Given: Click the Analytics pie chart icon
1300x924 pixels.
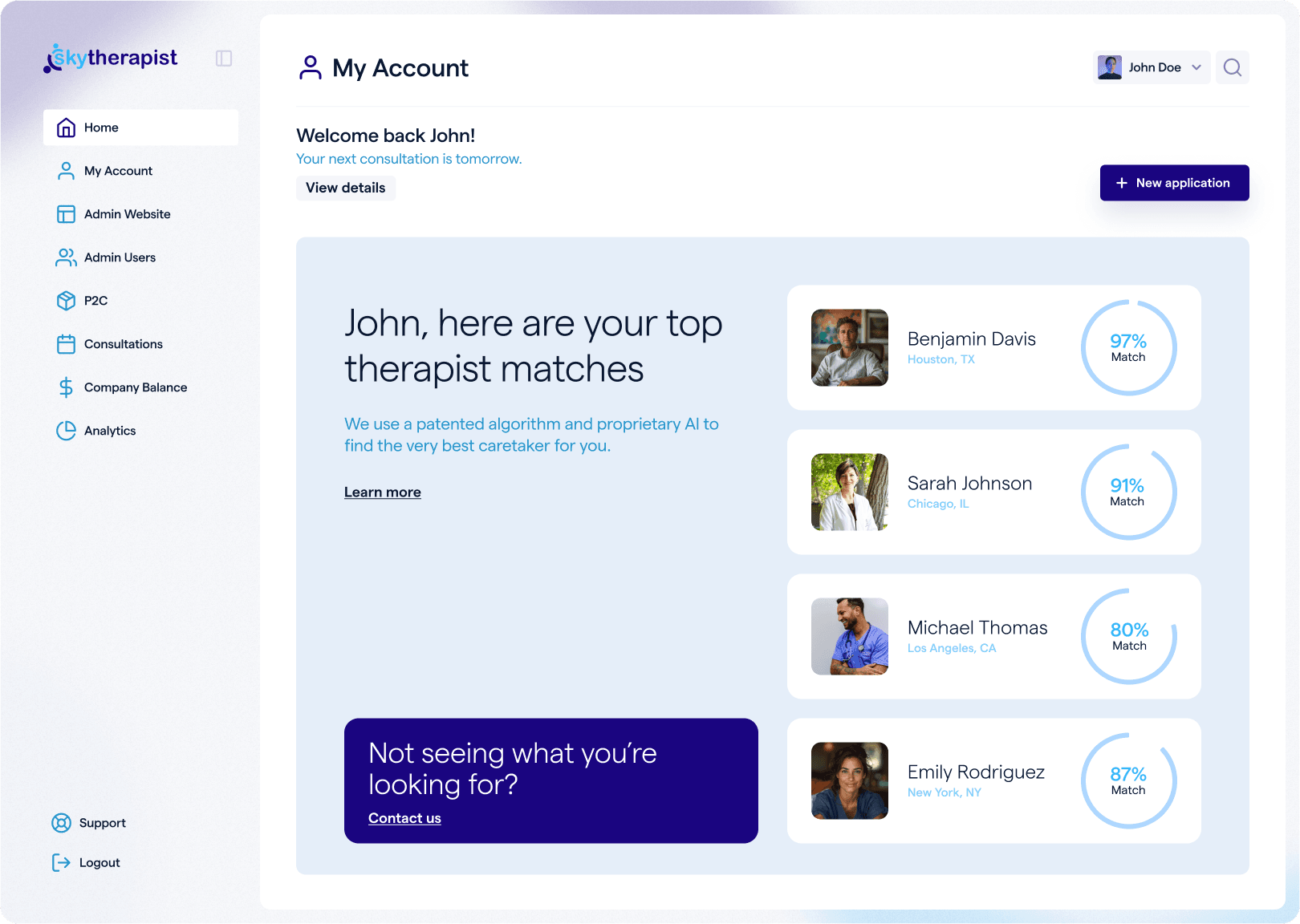Looking at the screenshot, I should coord(66,431).
